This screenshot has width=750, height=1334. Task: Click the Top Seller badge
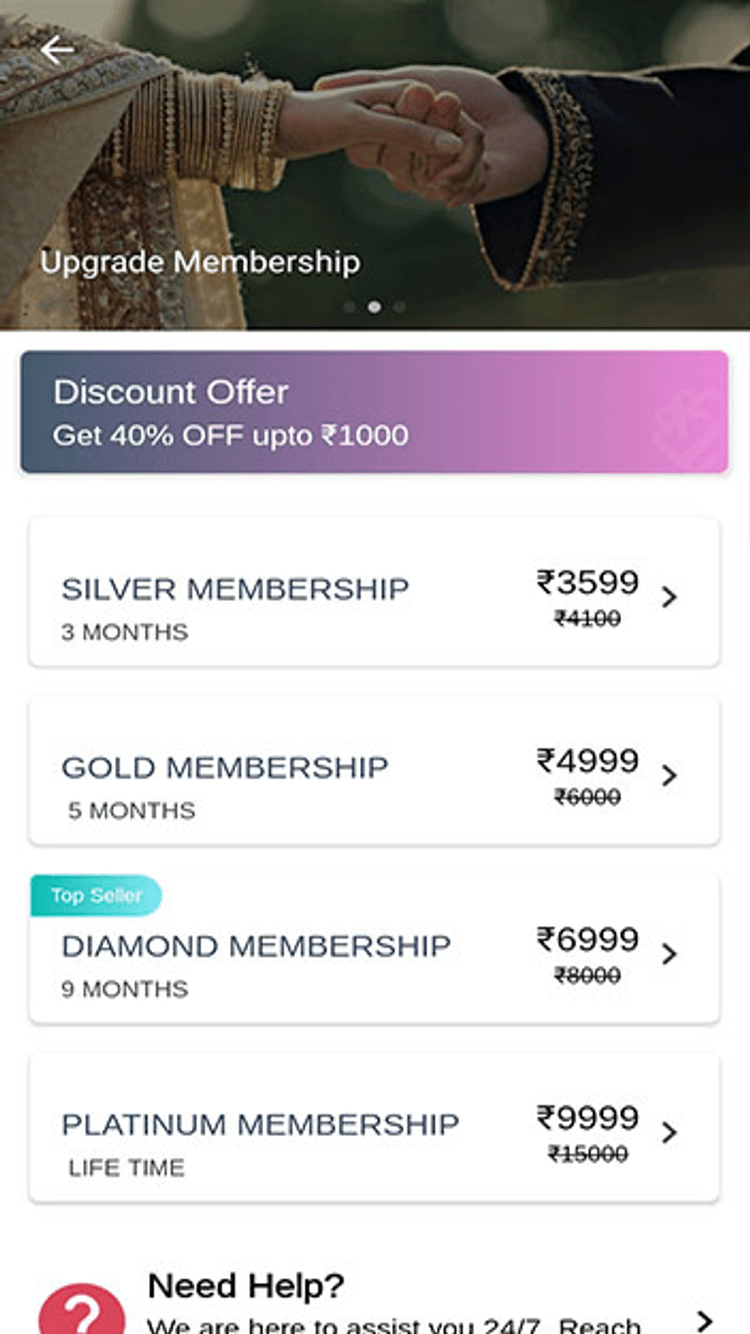coord(96,895)
